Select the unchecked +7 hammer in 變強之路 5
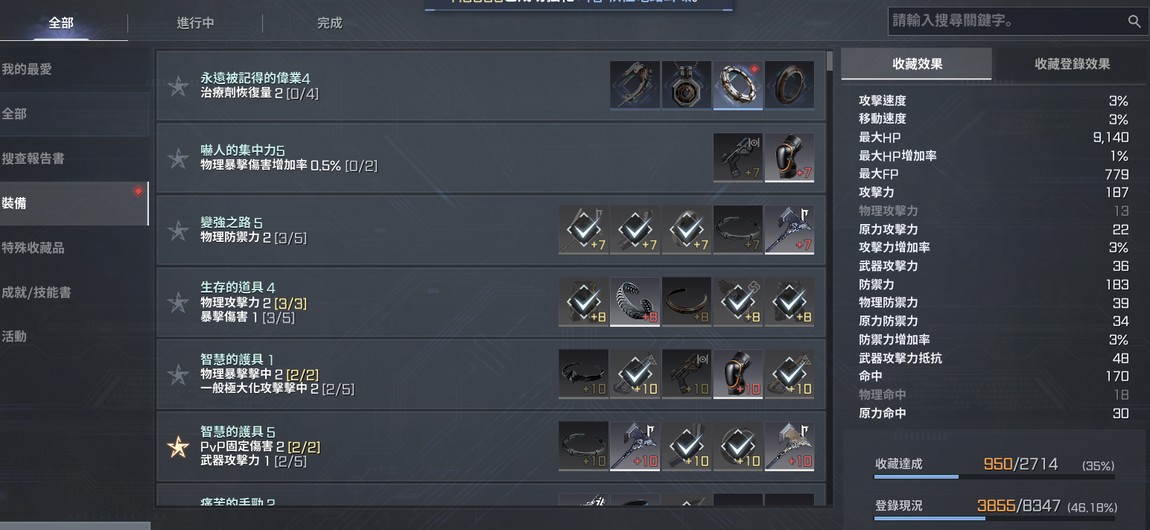Screen dimensions: 1150x530 point(789,229)
